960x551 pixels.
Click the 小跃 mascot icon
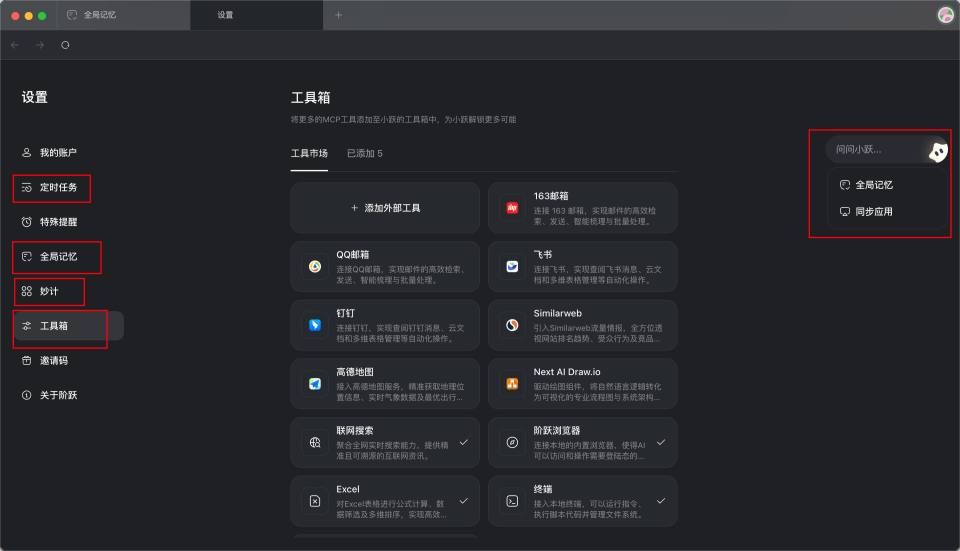click(938, 152)
